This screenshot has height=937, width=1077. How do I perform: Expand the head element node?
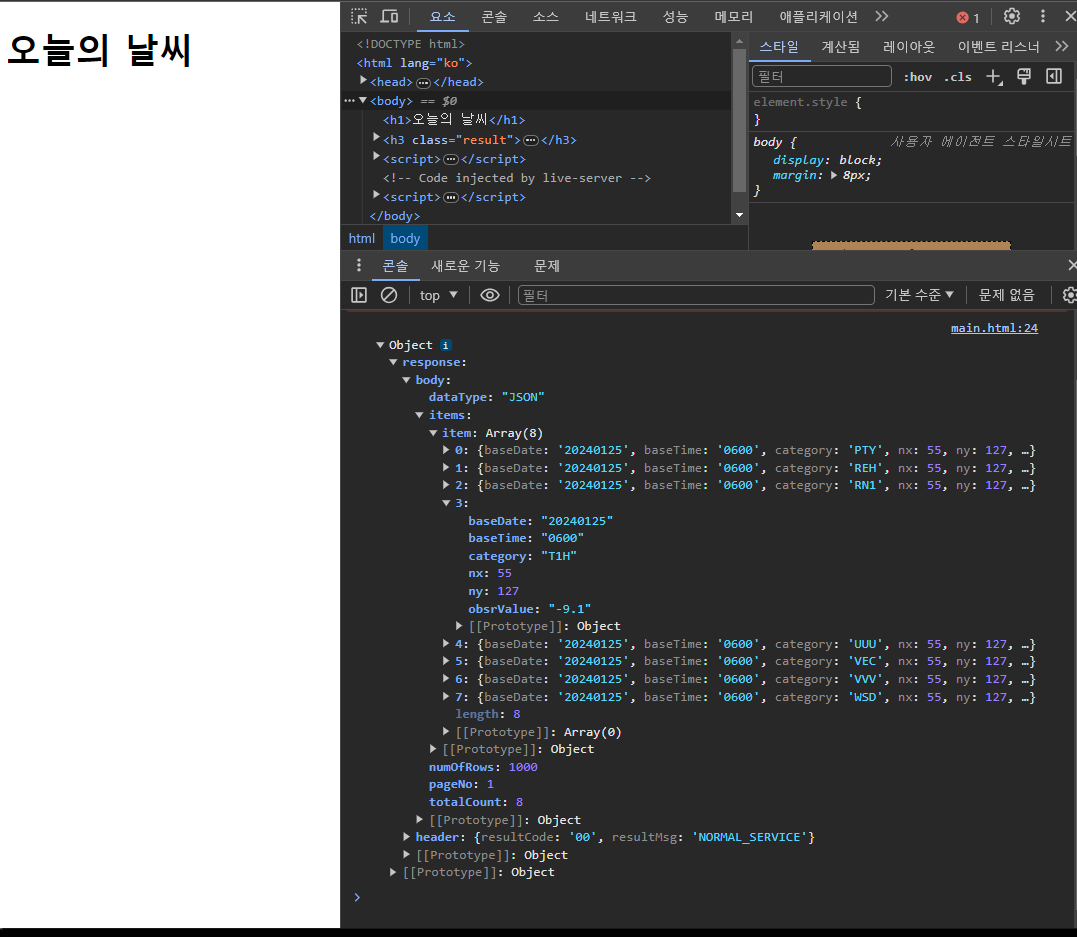click(x=363, y=81)
